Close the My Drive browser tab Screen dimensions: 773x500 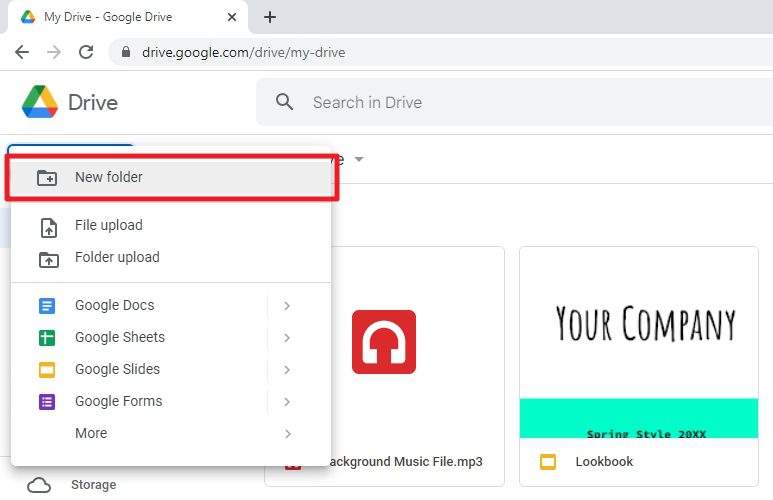tap(232, 17)
